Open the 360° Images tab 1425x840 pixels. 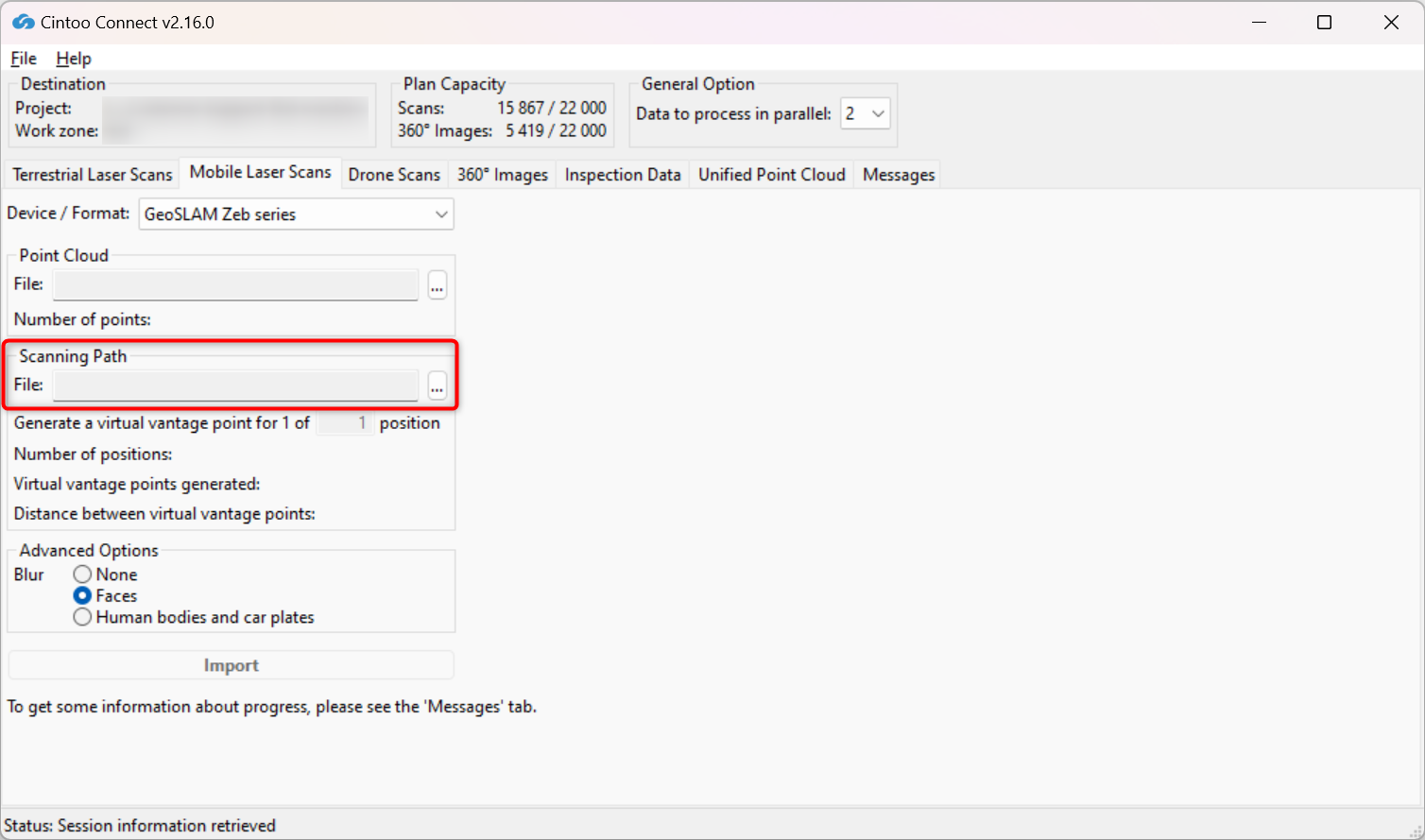(503, 175)
